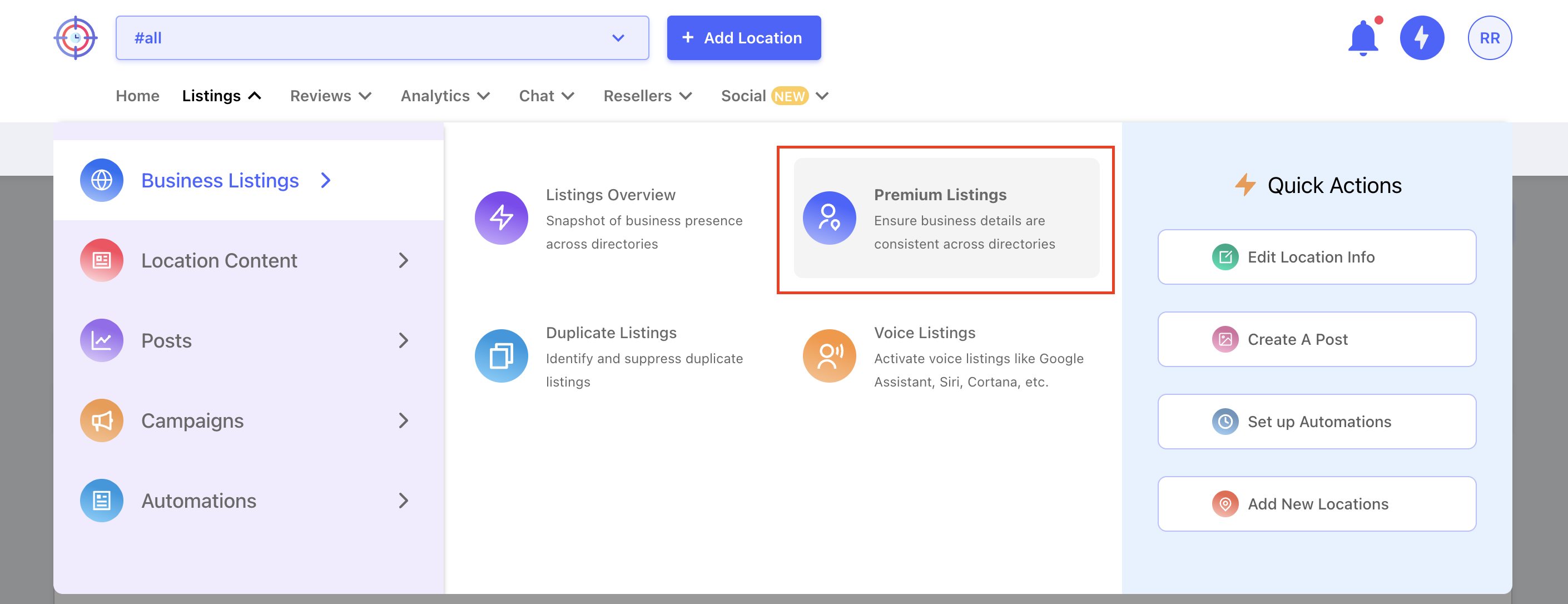Select Location Content in the sidebar
1568x604 pixels.
[249, 260]
